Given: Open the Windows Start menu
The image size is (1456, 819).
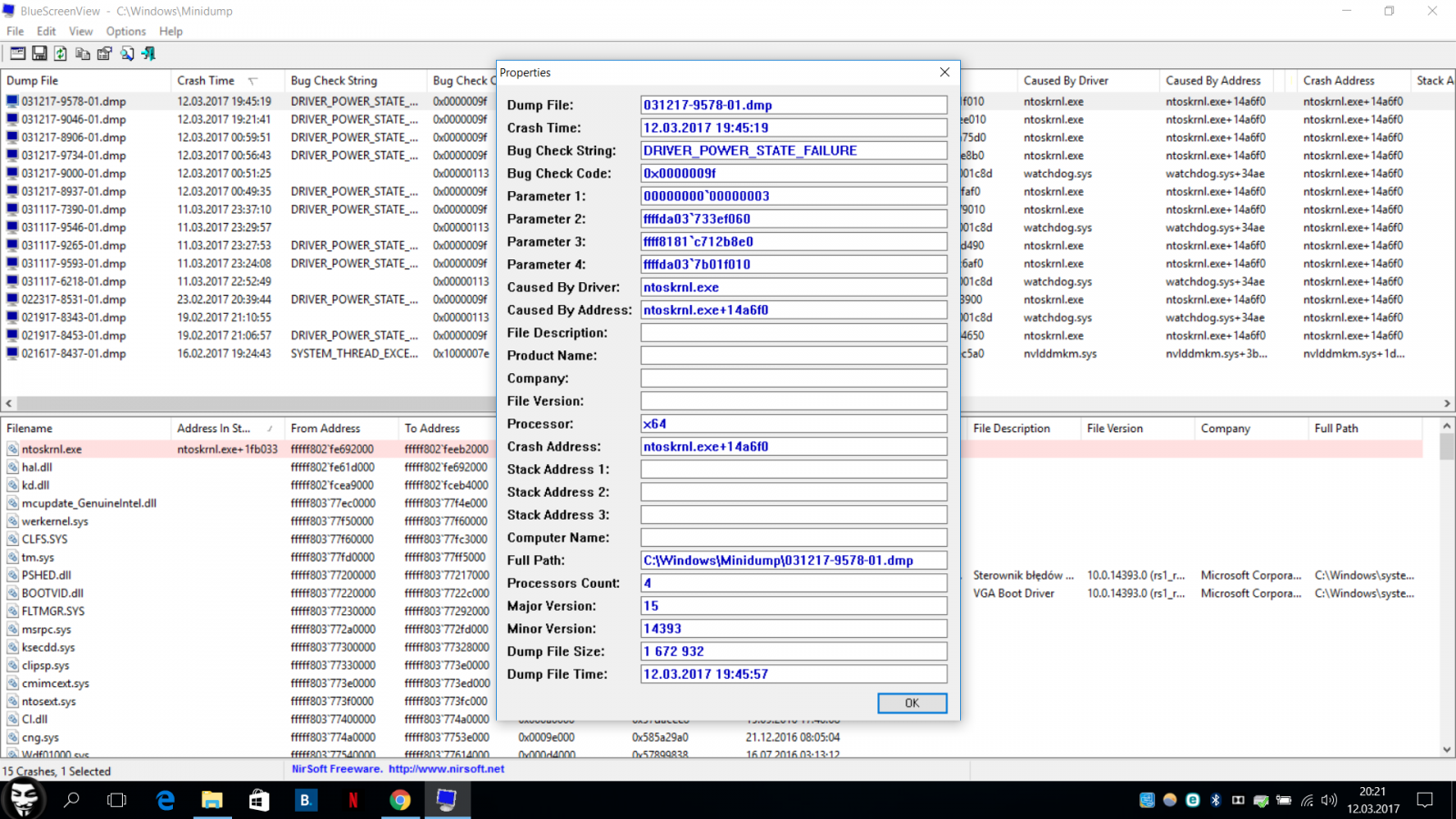Looking at the screenshot, I should pyautogui.click(x=23, y=800).
